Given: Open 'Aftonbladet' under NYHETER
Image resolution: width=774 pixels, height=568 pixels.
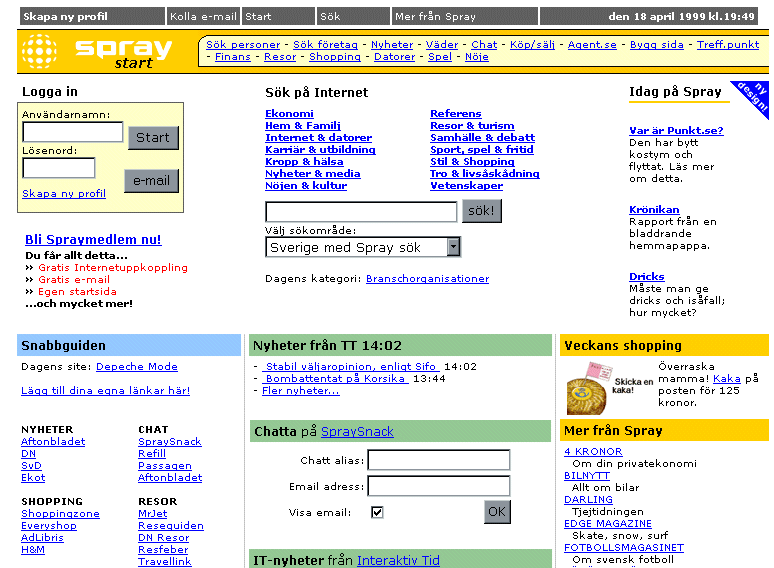Looking at the screenshot, I should 53,442.
